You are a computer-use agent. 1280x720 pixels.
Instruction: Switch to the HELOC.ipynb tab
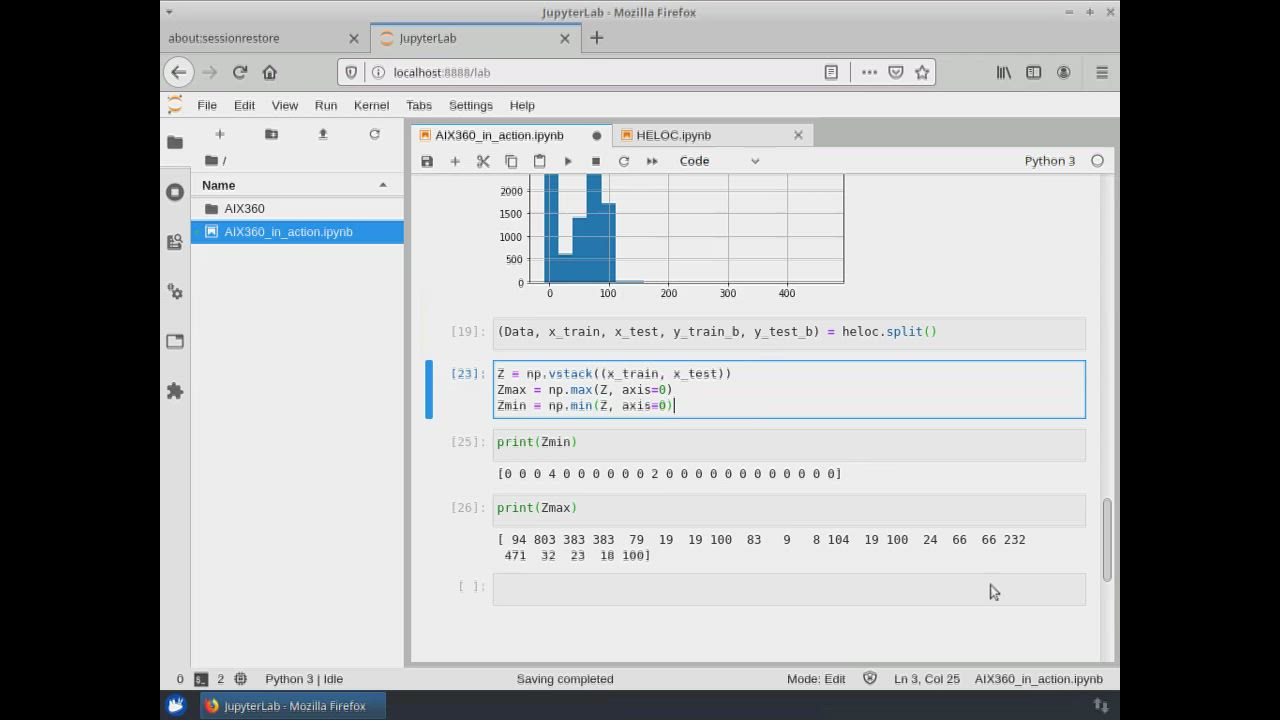[x=673, y=135]
